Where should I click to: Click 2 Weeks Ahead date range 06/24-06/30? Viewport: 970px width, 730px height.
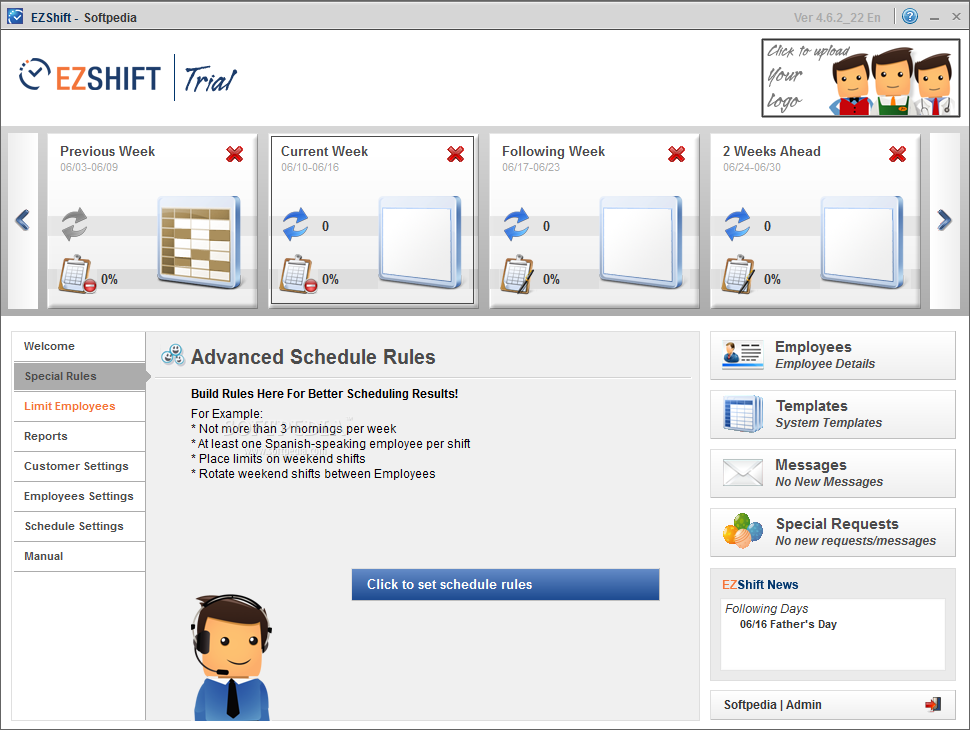(752, 168)
